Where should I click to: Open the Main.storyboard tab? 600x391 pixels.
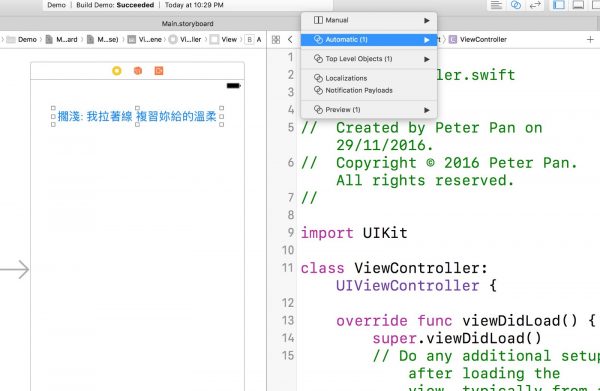tap(188, 24)
